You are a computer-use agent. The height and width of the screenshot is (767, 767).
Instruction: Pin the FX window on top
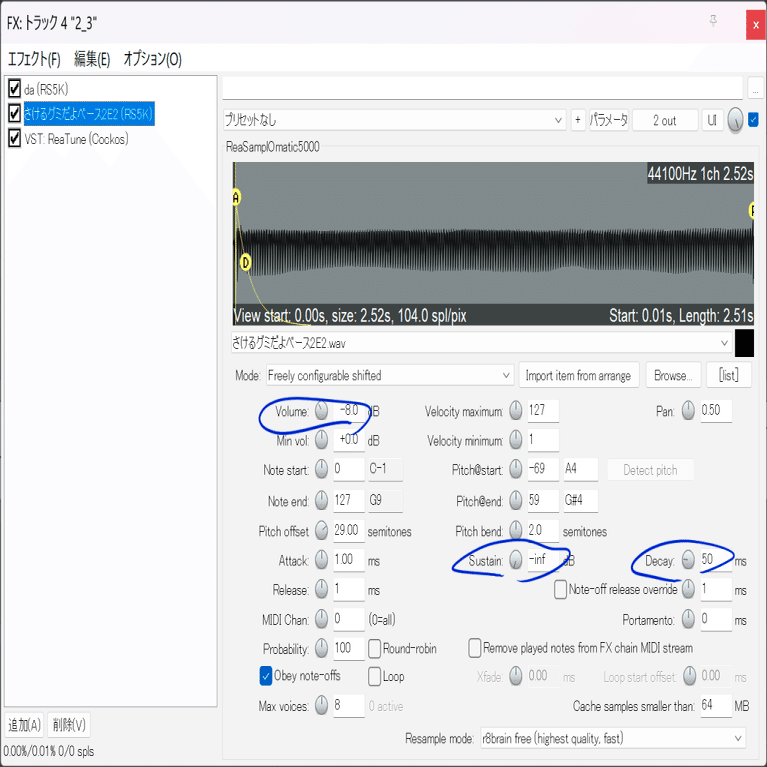713,21
